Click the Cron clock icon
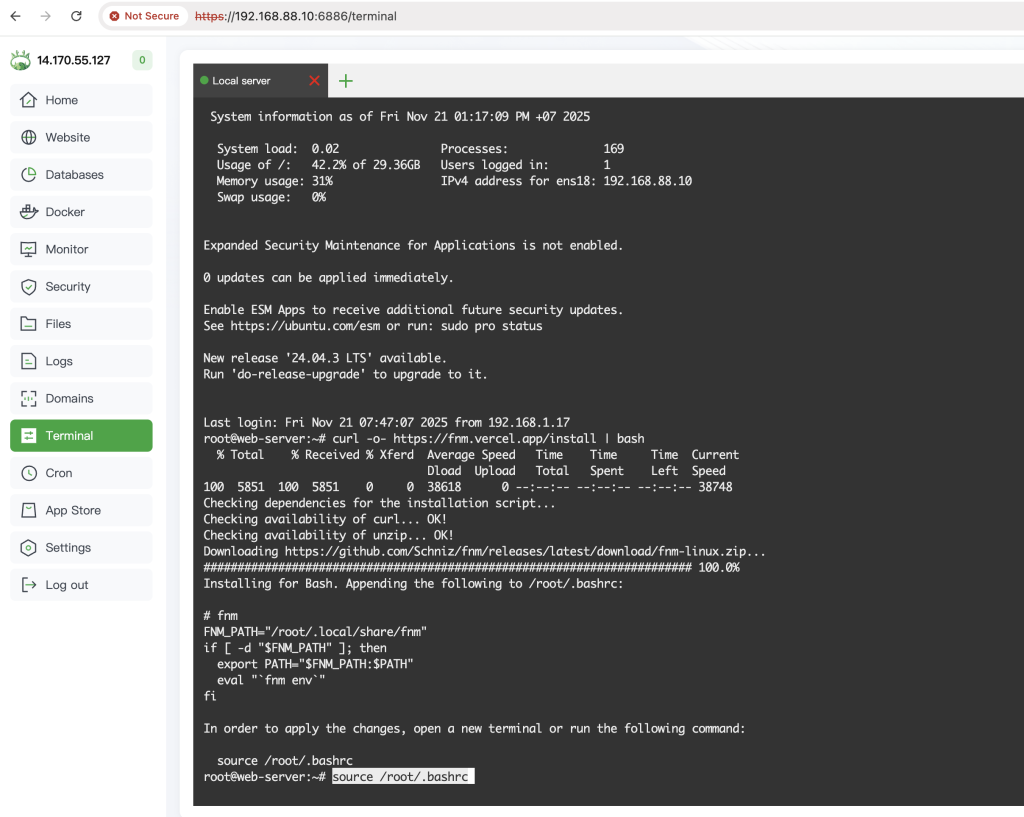The image size is (1024, 817). coord(28,473)
